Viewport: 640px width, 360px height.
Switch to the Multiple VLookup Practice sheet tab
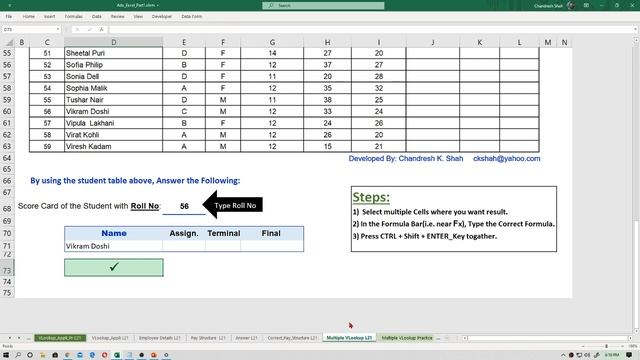pyautogui.click(x=407, y=338)
